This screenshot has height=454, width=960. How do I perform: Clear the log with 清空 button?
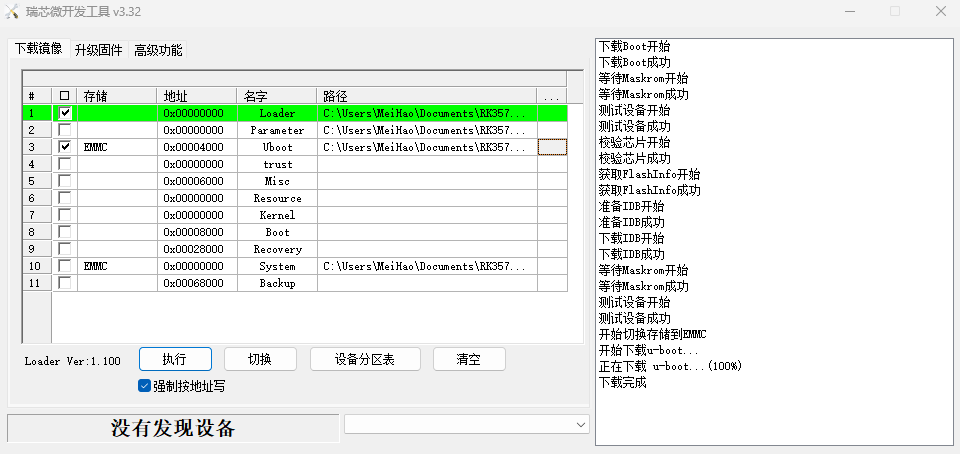[x=468, y=360]
